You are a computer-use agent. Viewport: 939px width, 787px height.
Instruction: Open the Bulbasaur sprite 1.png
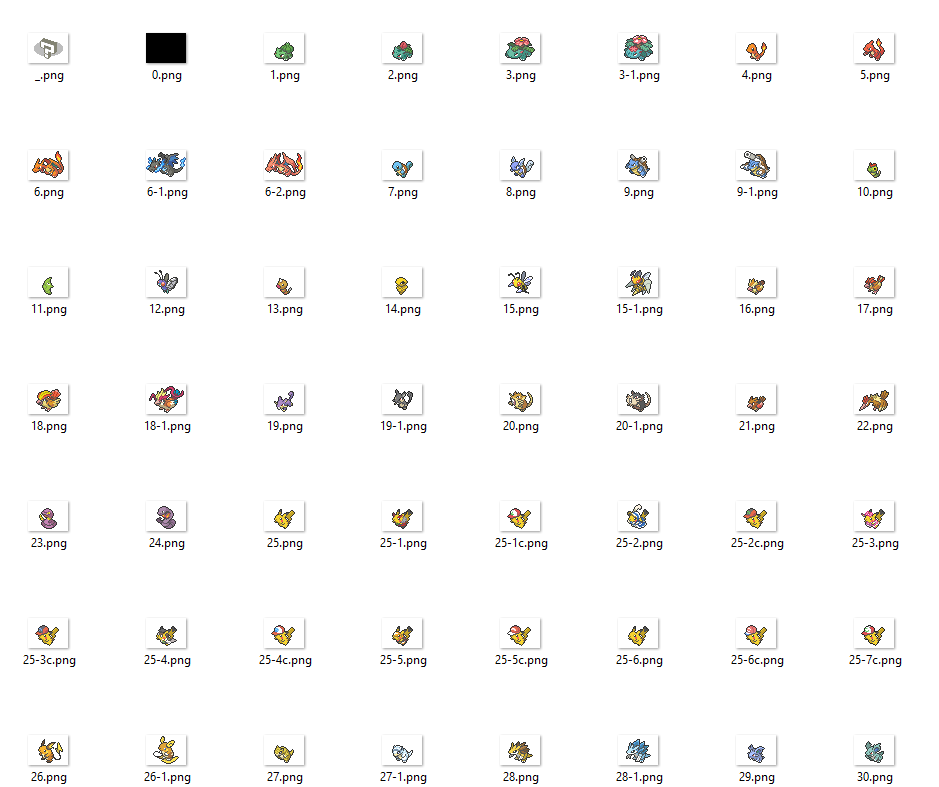pyautogui.click(x=284, y=47)
